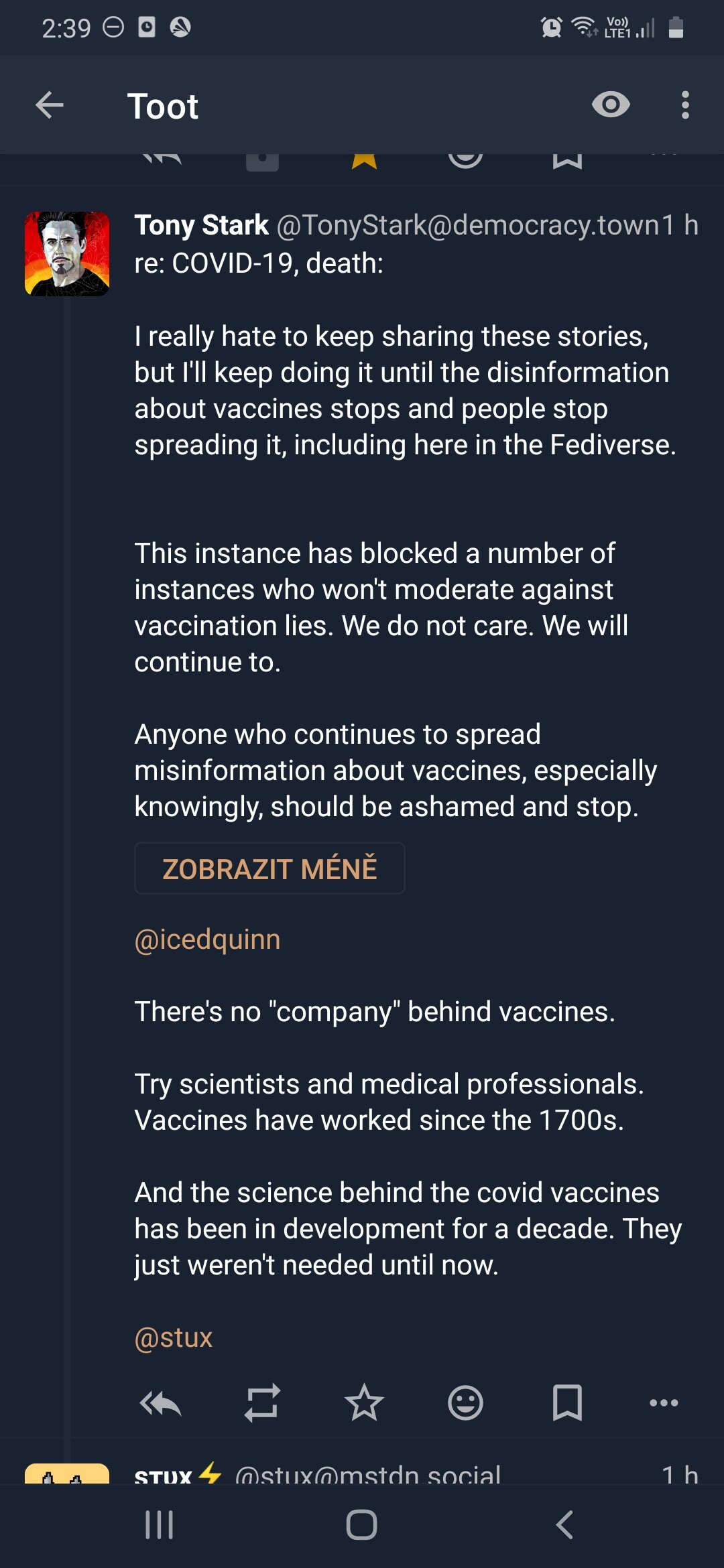
Task: Open Android recent apps button
Action: (160, 1524)
